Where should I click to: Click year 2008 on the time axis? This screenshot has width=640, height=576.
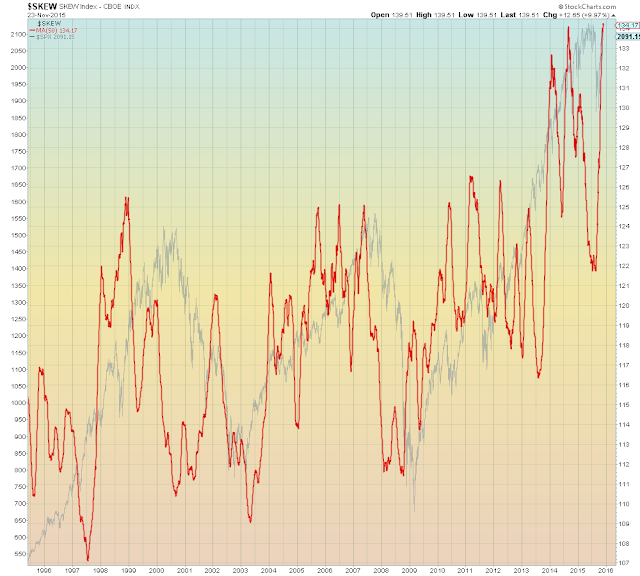[381, 571]
